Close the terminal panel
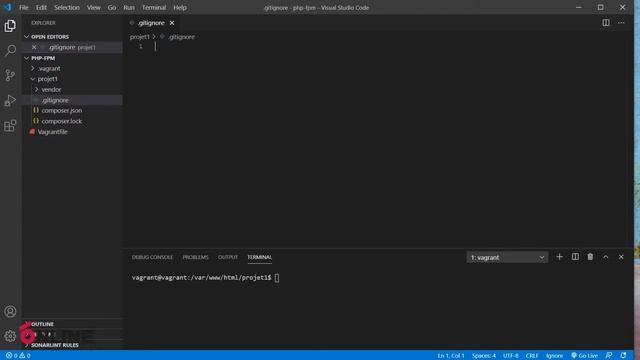The height and width of the screenshot is (360, 640). pyautogui.click(x=621, y=257)
